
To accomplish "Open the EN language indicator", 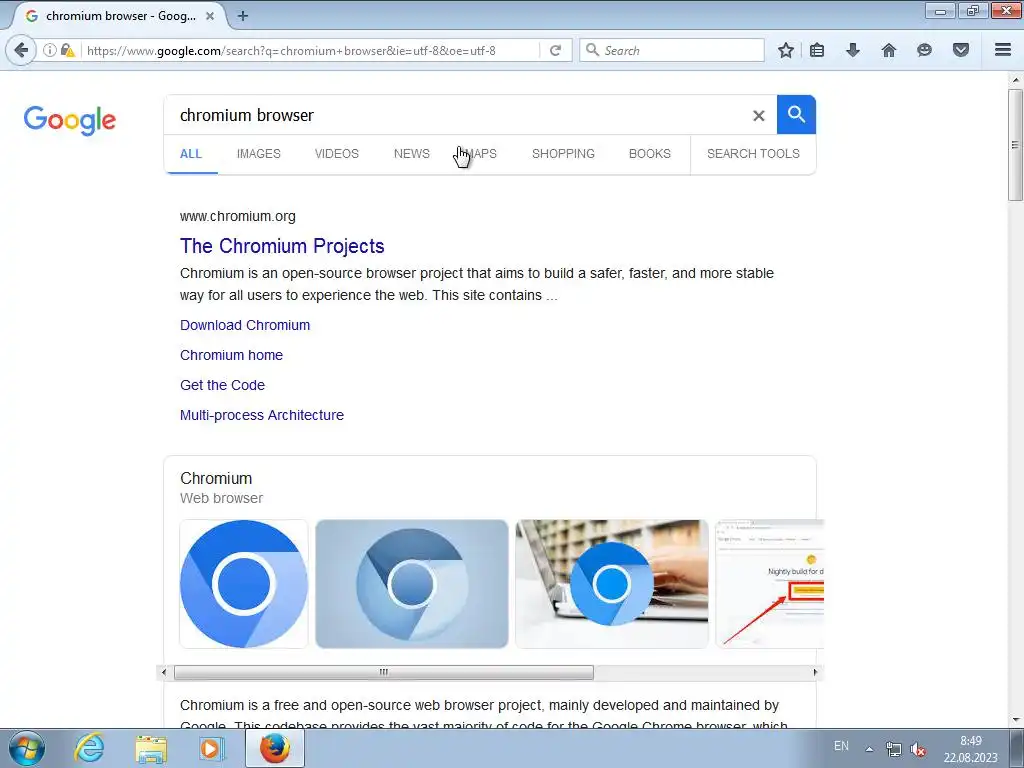I will [841, 746].
